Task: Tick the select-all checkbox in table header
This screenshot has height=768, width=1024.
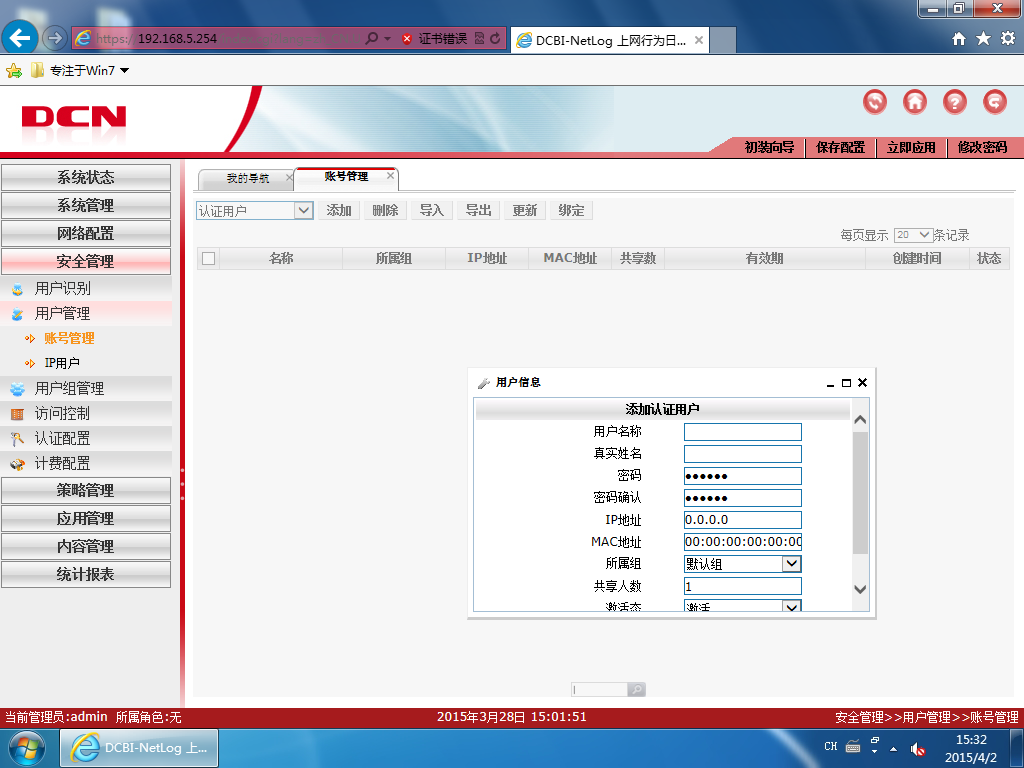Action: (x=208, y=259)
